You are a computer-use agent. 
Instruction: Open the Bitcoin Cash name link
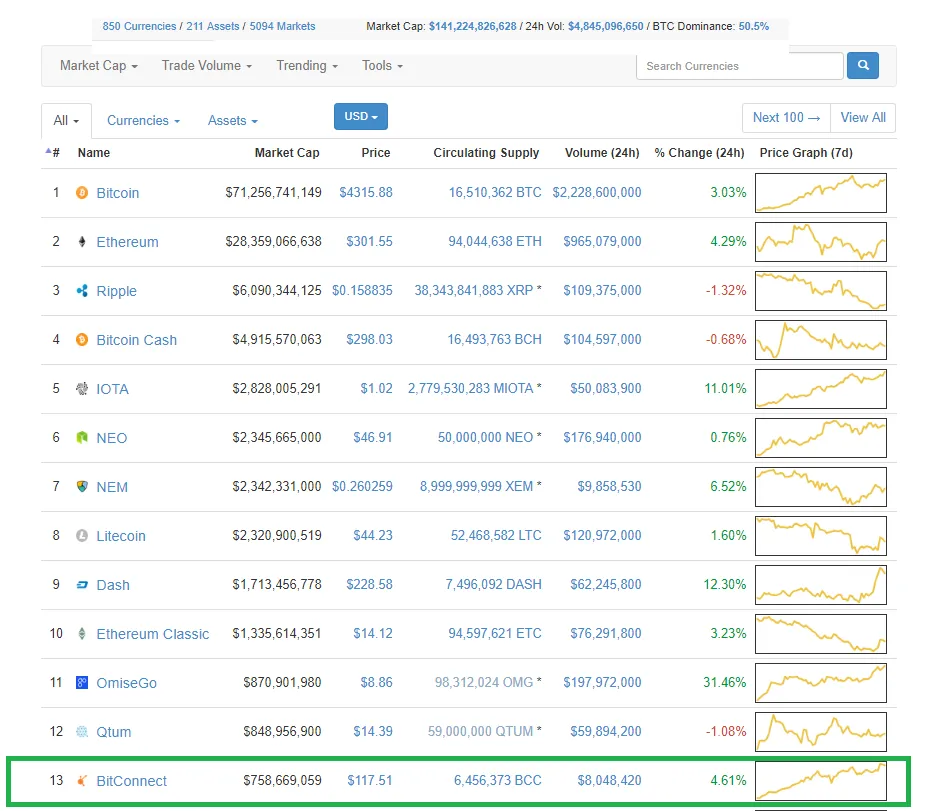click(136, 340)
